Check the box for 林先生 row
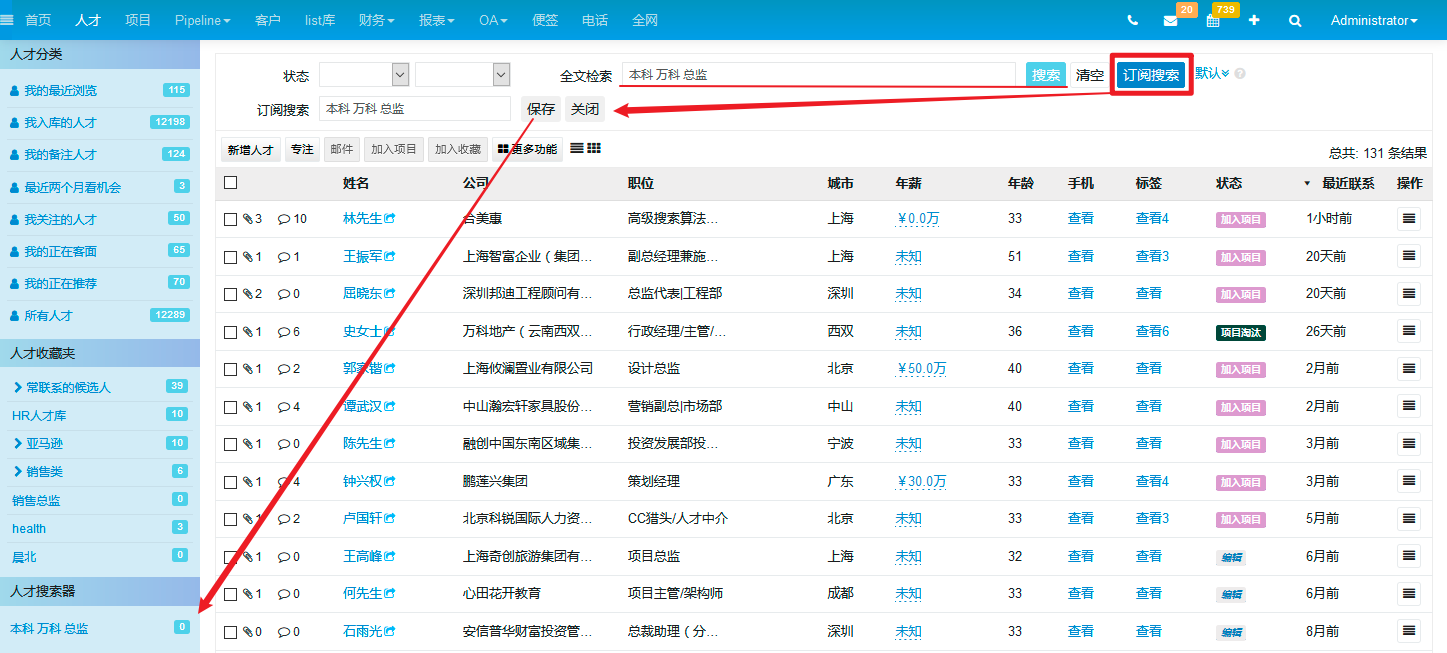The width and height of the screenshot is (1447, 653). click(231, 219)
